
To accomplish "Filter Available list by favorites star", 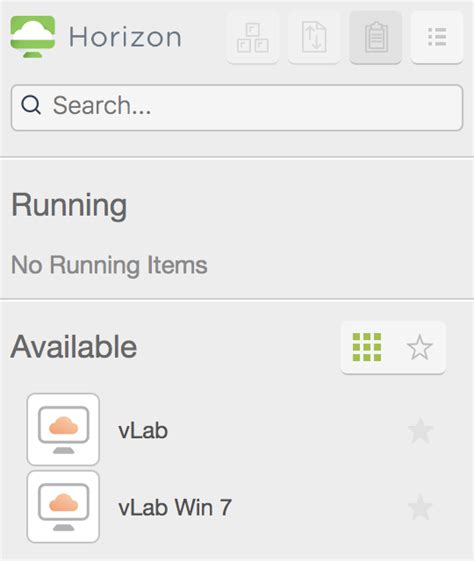I will coord(420,347).
